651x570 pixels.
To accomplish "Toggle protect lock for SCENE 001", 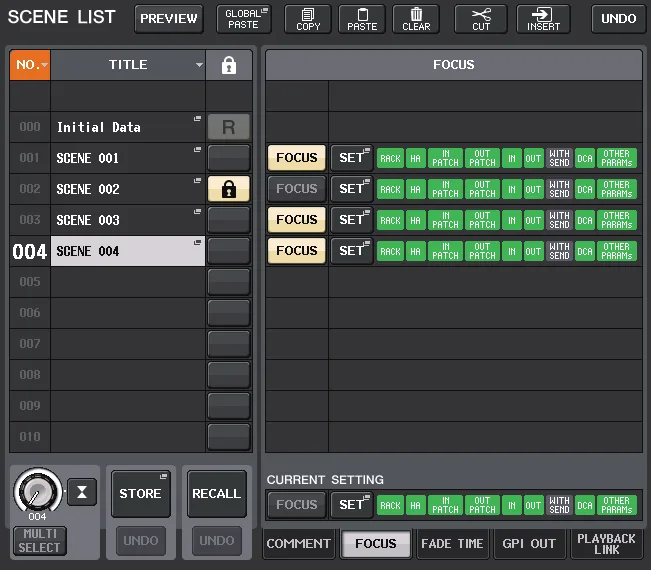I will (x=229, y=158).
